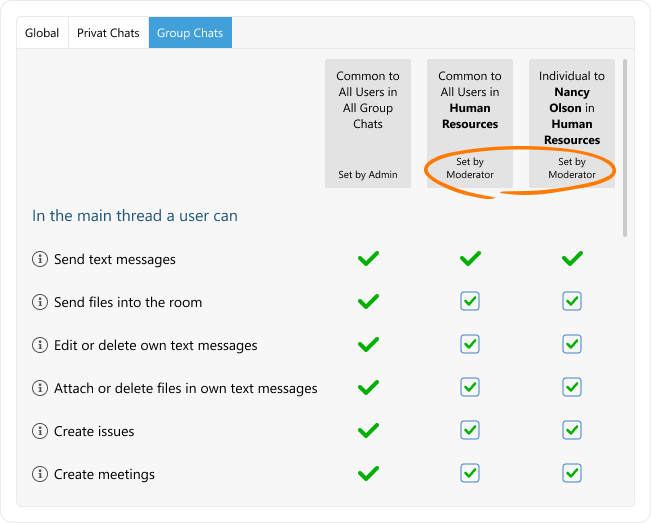The width and height of the screenshot is (651, 523).
Task: Uncheck Human Resources Edit or delete own messages
Action: pyautogui.click(x=470, y=345)
